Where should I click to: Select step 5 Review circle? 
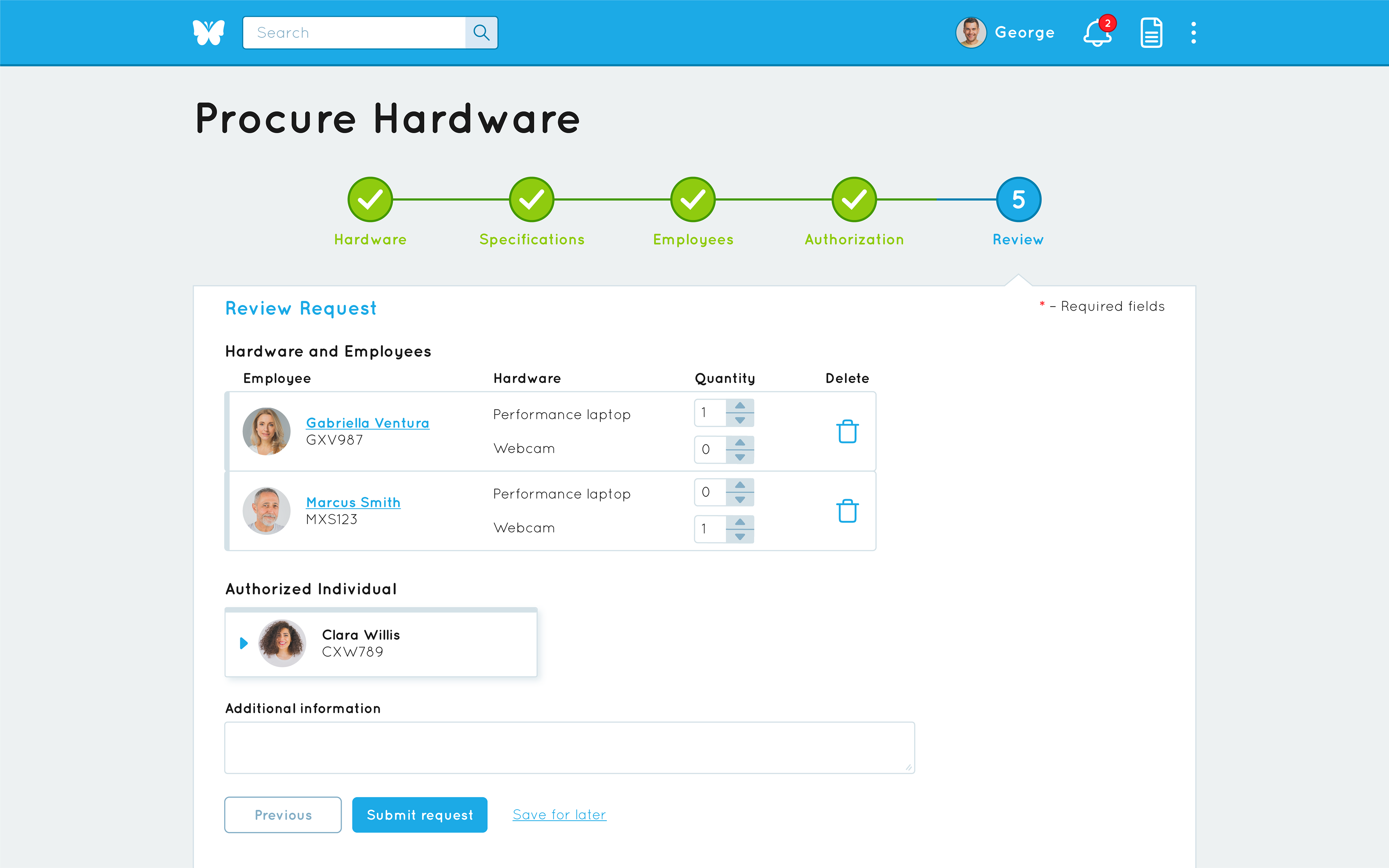point(1018,199)
